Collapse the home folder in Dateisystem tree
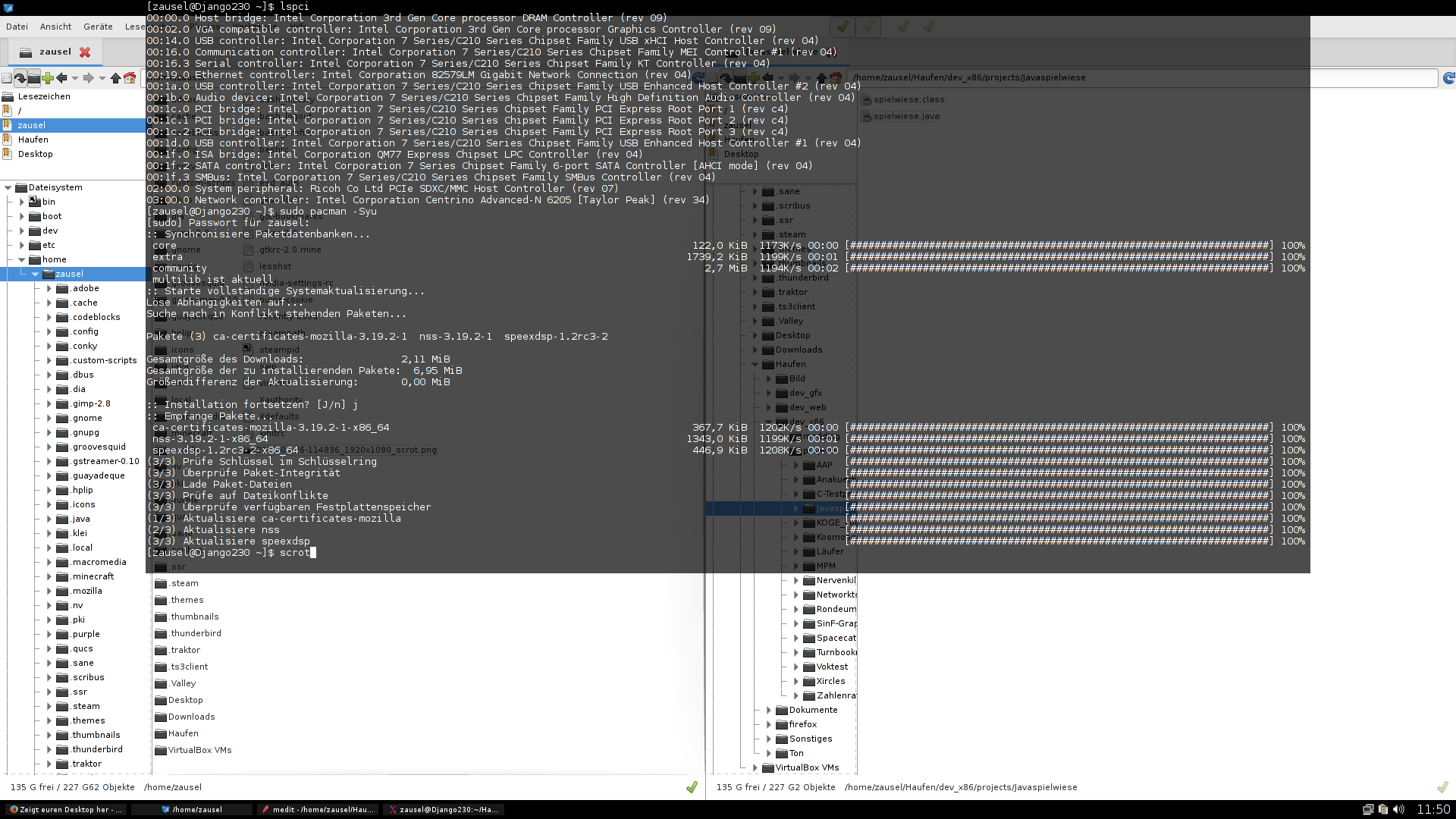1456x819 pixels. (21, 259)
